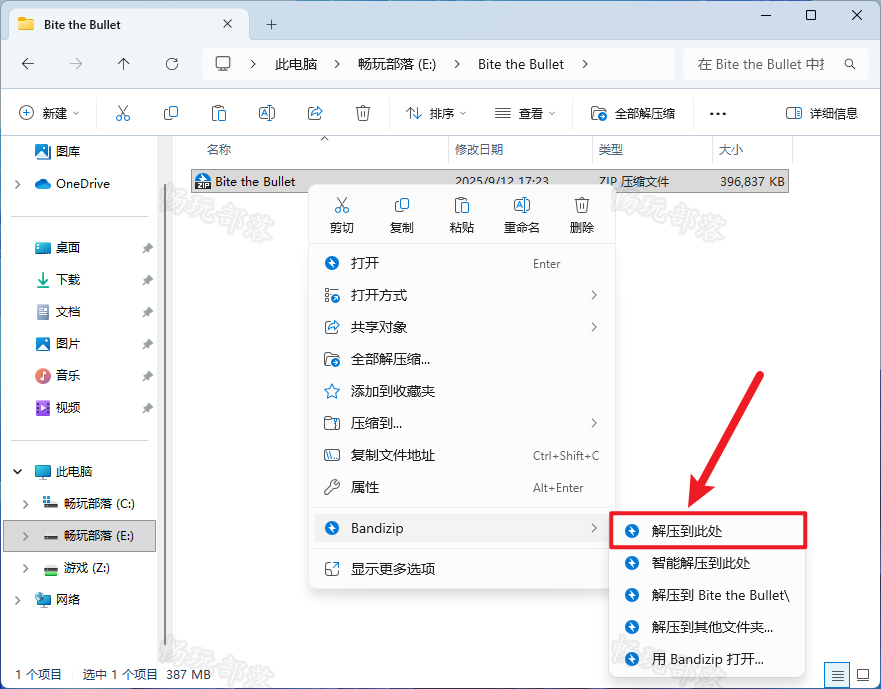Open 下载 in the navigation pane
881x689 pixels.
pos(68,279)
